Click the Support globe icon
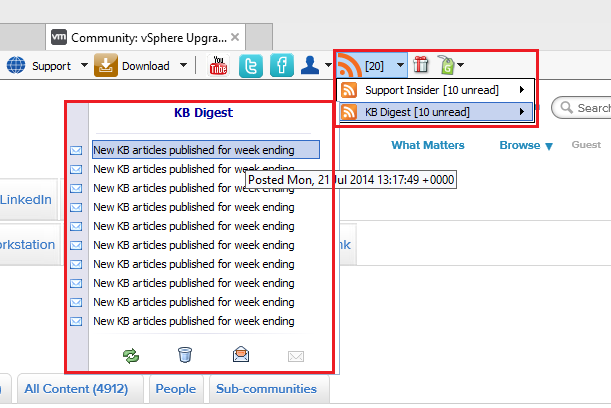This screenshot has height=408, width=611. pos(16,65)
